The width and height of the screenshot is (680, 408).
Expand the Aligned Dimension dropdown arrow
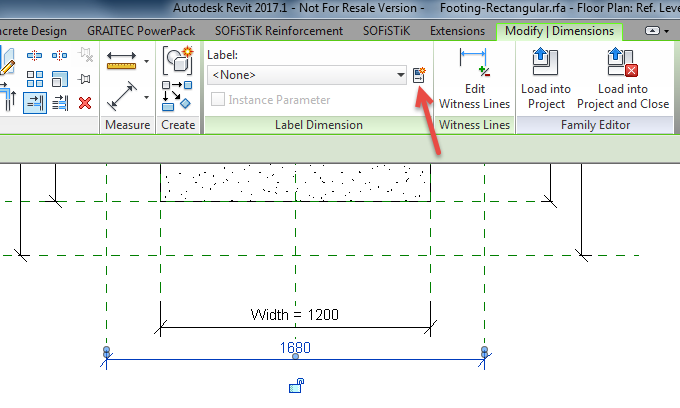(147, 97)
